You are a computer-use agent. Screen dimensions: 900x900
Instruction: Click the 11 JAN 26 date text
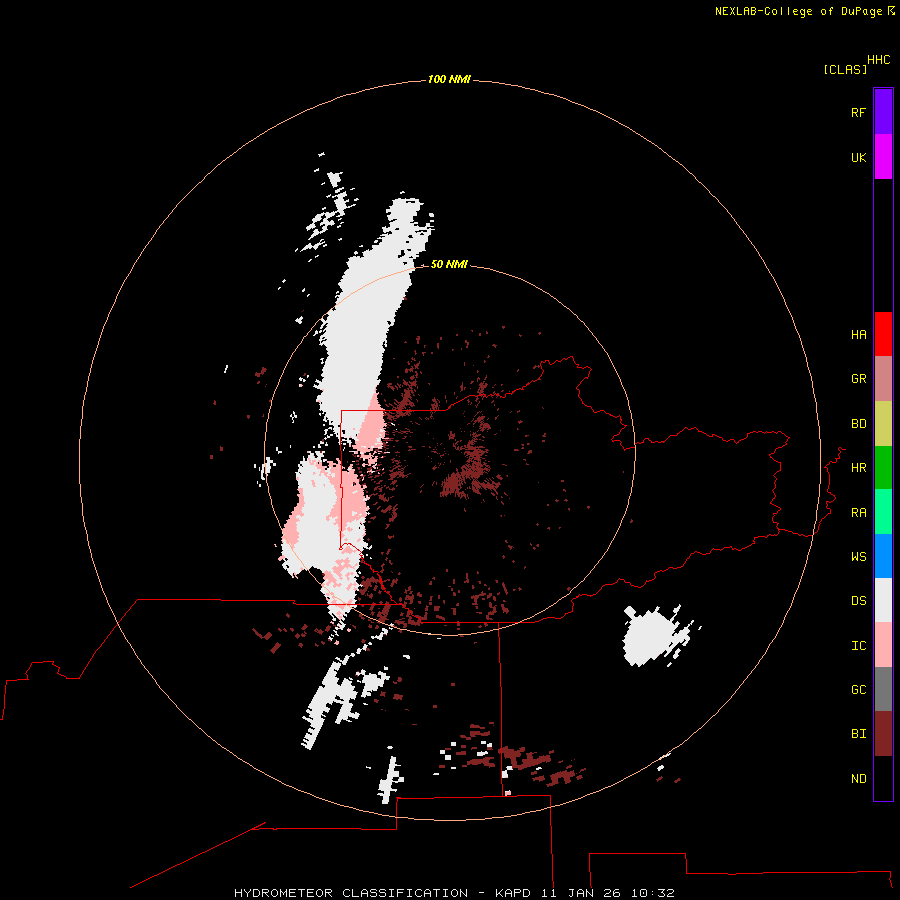pyautogui.click(x=580, y=893)
